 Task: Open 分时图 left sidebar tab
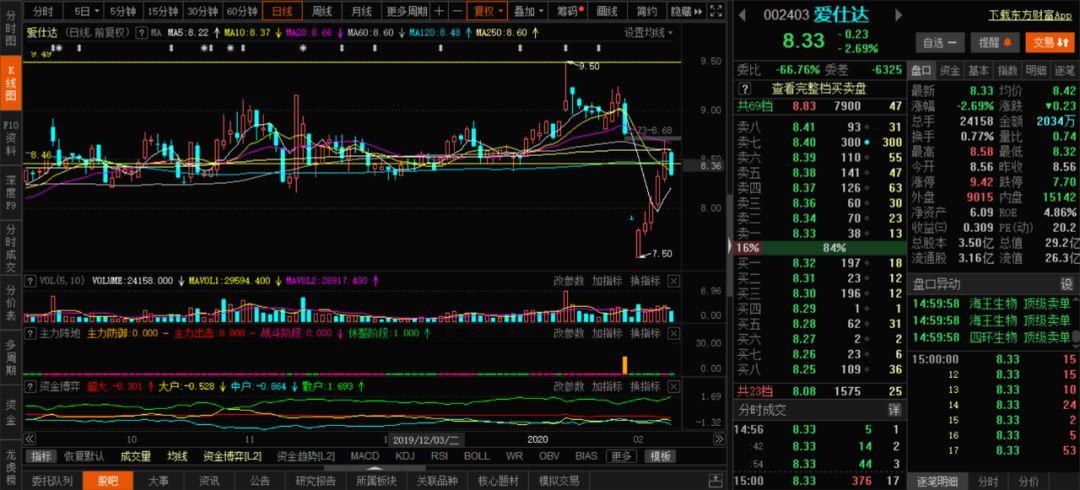[x=11, y=28]
